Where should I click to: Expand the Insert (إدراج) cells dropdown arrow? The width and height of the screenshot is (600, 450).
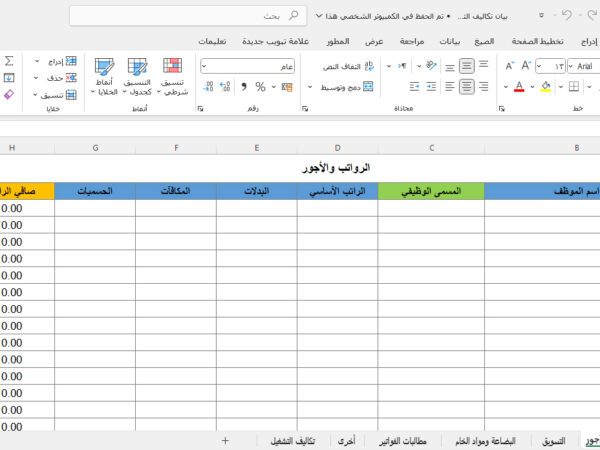pyautogui.click(x=37, y=61)
